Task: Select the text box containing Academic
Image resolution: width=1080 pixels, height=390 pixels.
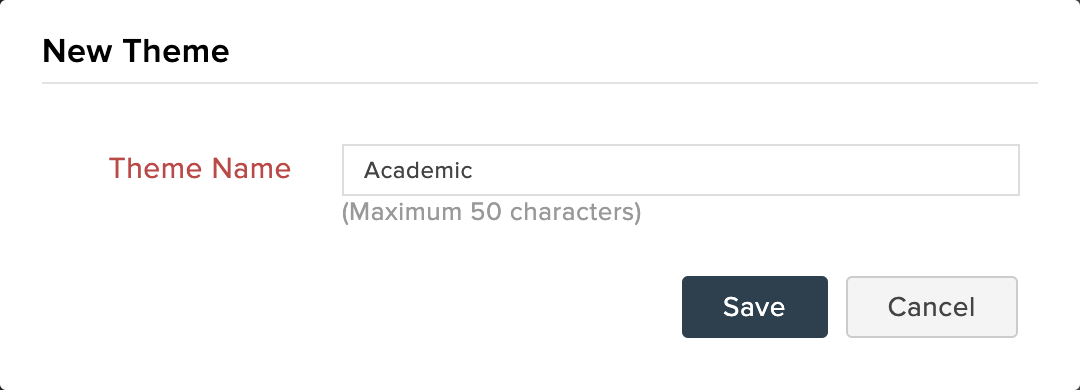Action: 681,170
